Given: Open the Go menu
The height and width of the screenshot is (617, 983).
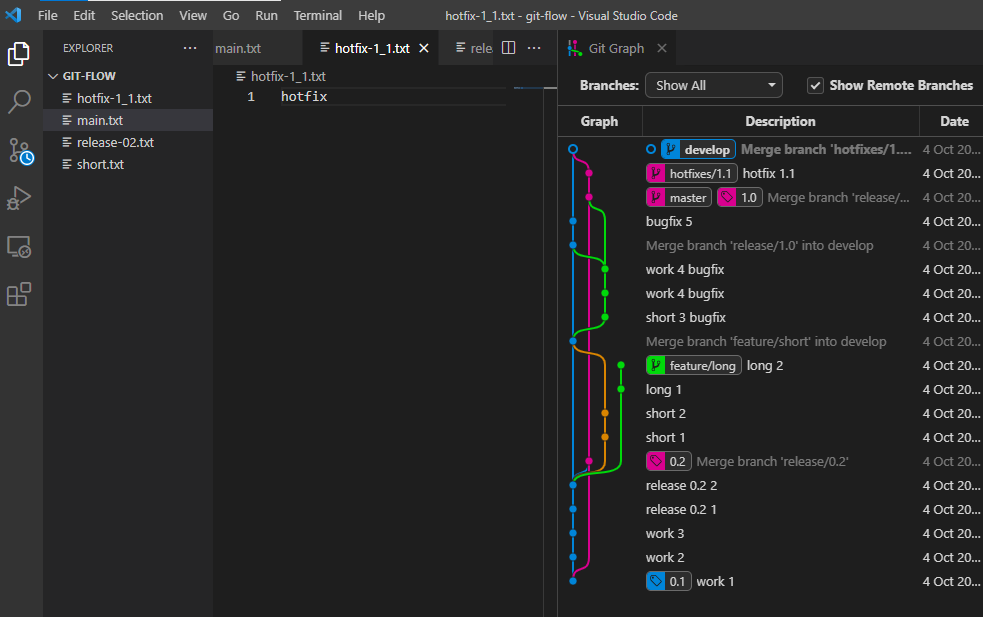Looking at the screenshot, I should pos(231,15).
